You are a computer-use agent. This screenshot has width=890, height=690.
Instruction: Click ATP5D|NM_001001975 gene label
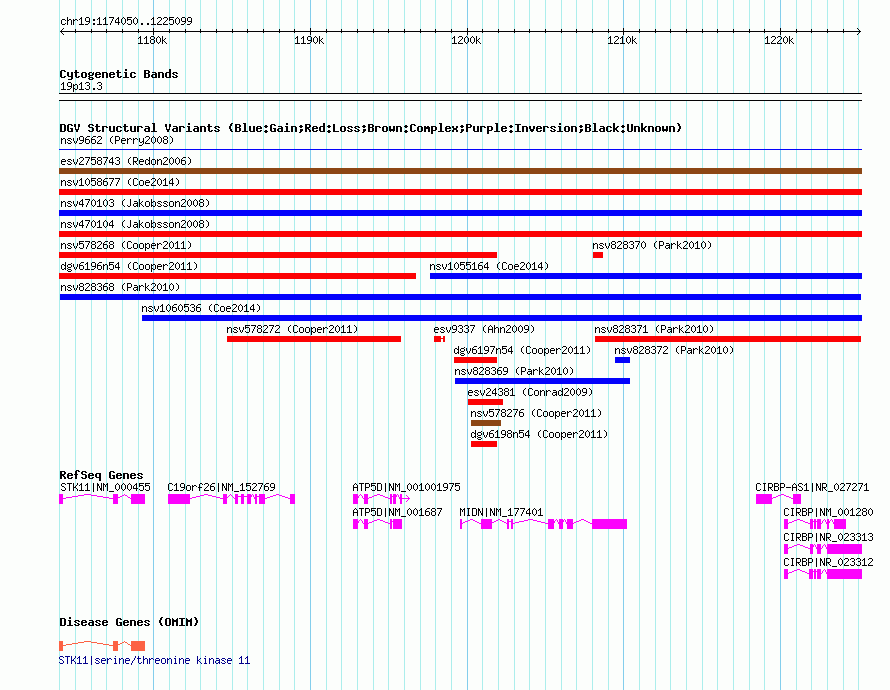(406, 487)
